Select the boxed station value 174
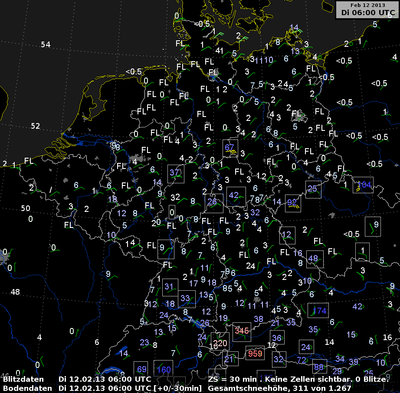 318,311
